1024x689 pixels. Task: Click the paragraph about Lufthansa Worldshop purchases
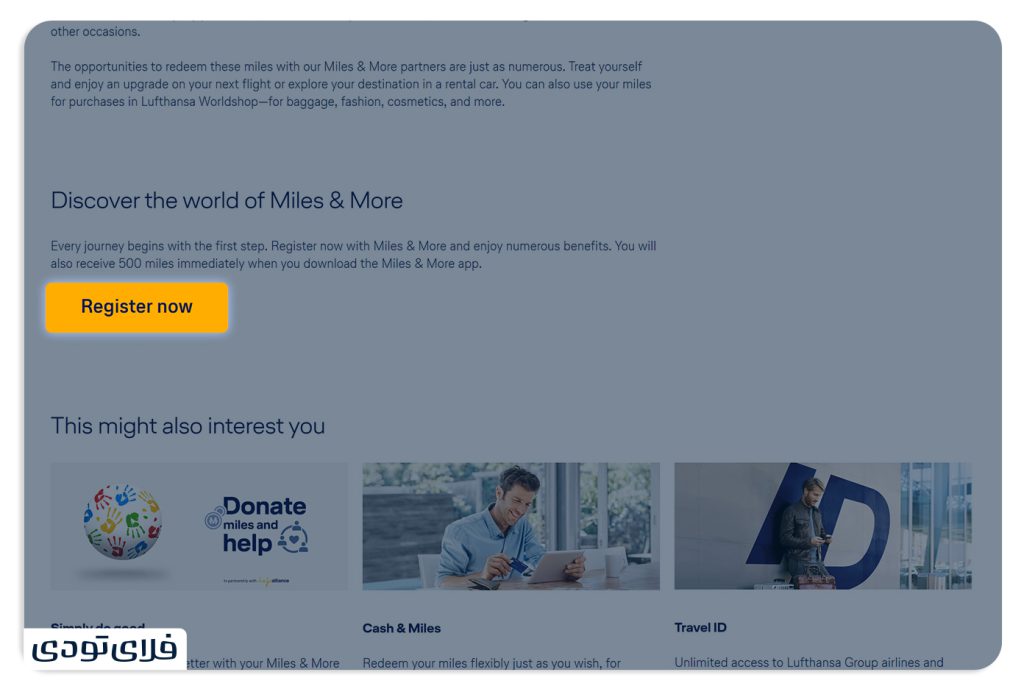[x=351, y=84]
